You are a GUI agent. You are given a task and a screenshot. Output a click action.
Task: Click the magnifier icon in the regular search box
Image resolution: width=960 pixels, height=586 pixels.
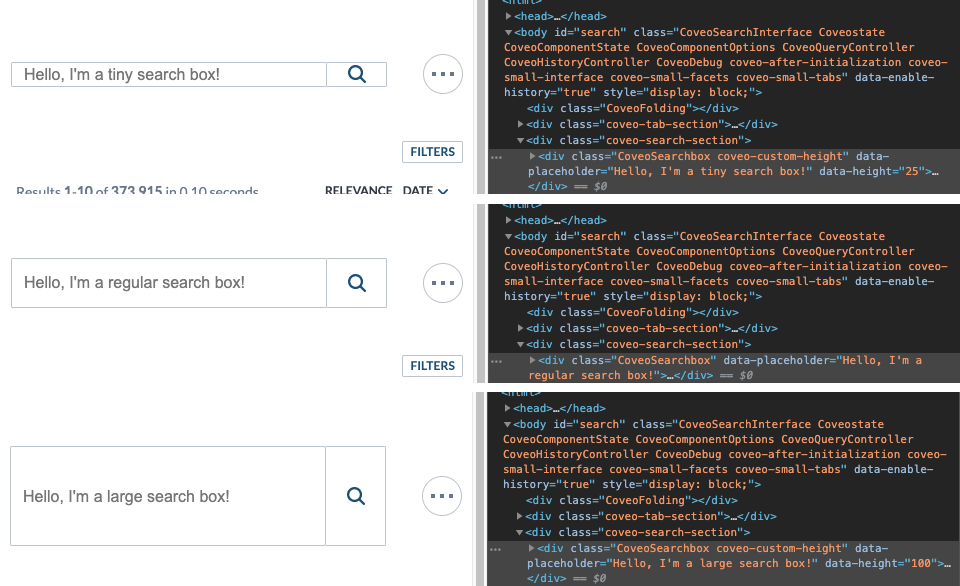click(356, 283)
